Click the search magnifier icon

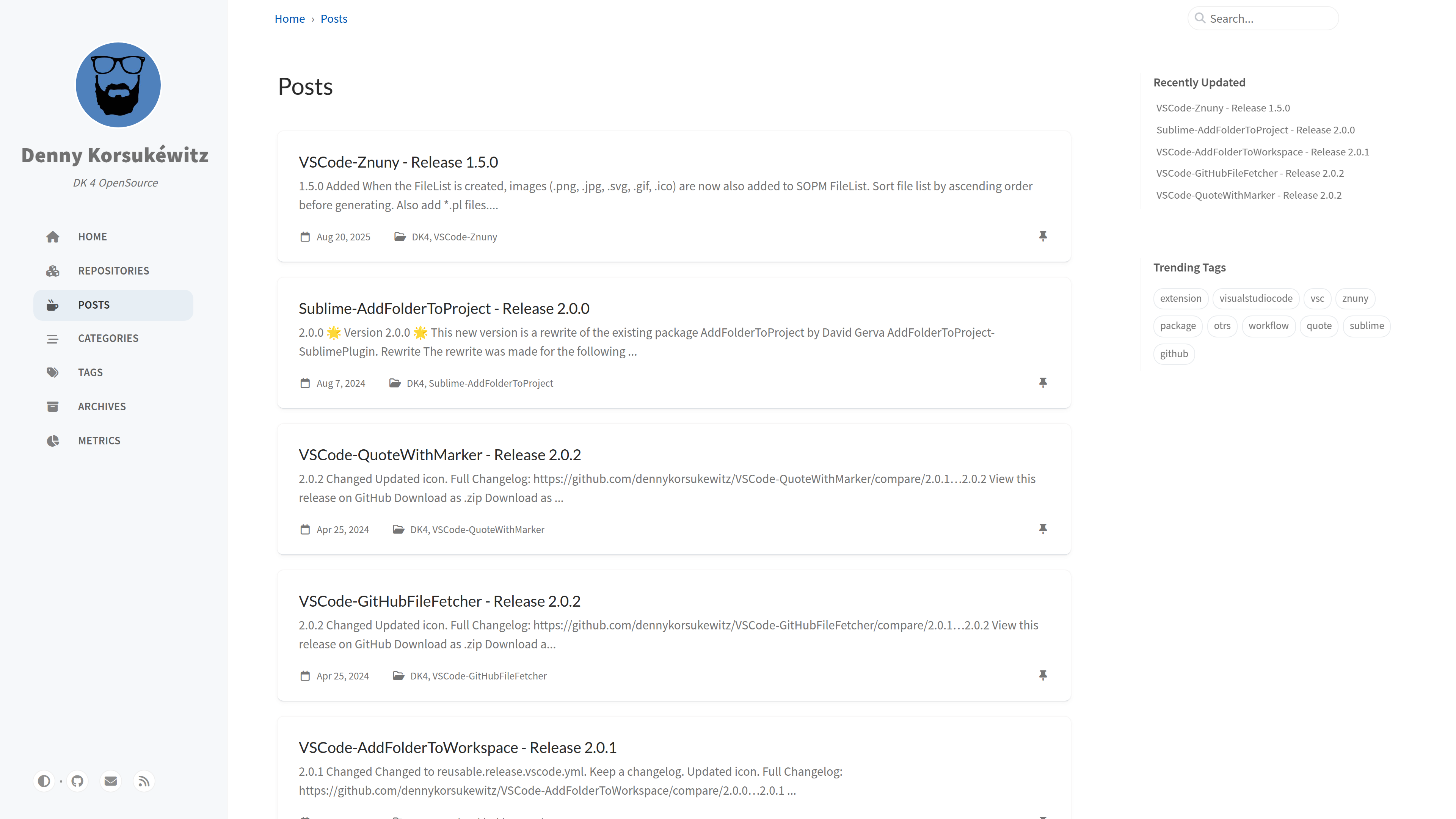[x=1200, y=18]
